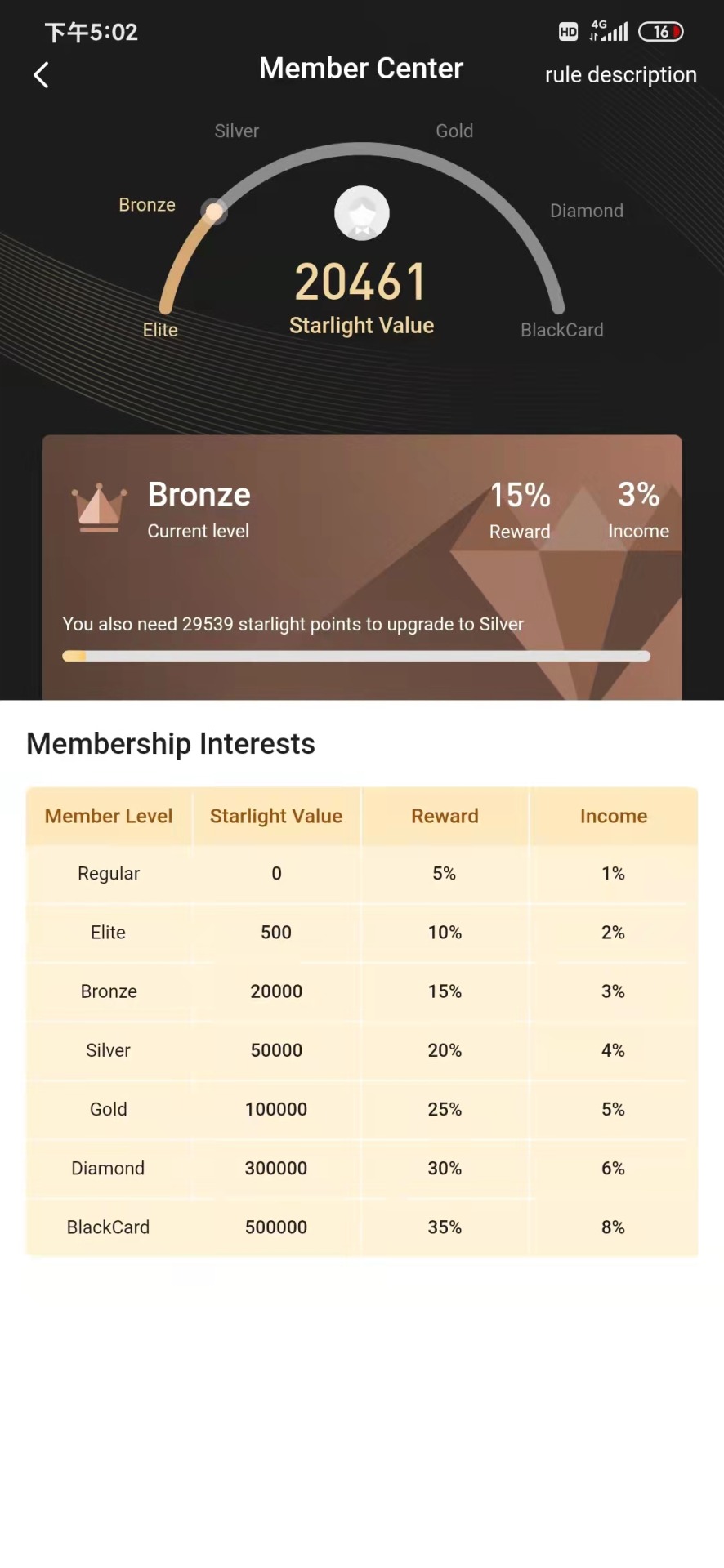The height and width of the screenshot is (1568, 724).
Task: Tap the Diamond label on level arc
Action: 587,211
